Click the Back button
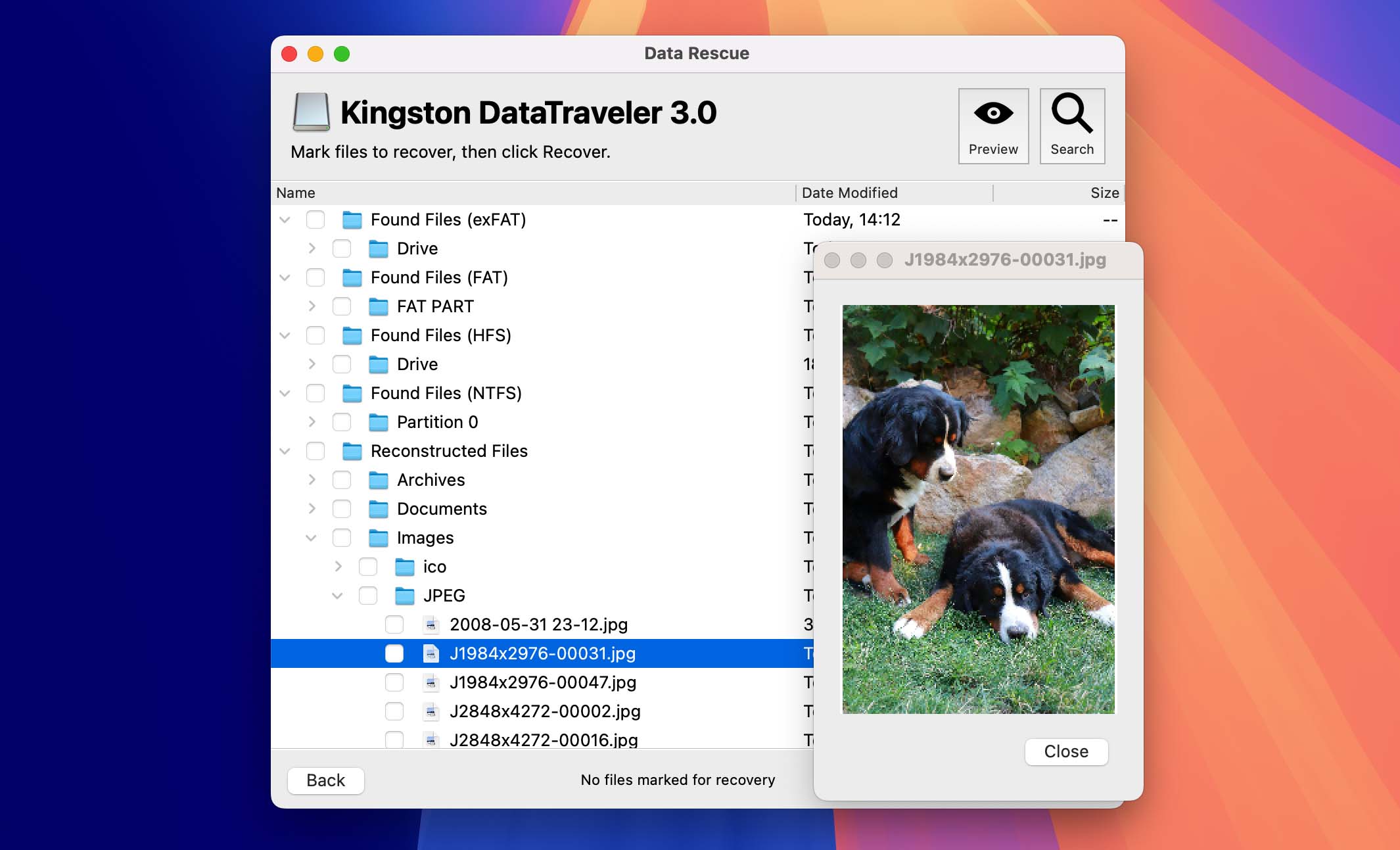This screenshot has width=1400, height=850. pyautogui.click(x=325, y=780)
